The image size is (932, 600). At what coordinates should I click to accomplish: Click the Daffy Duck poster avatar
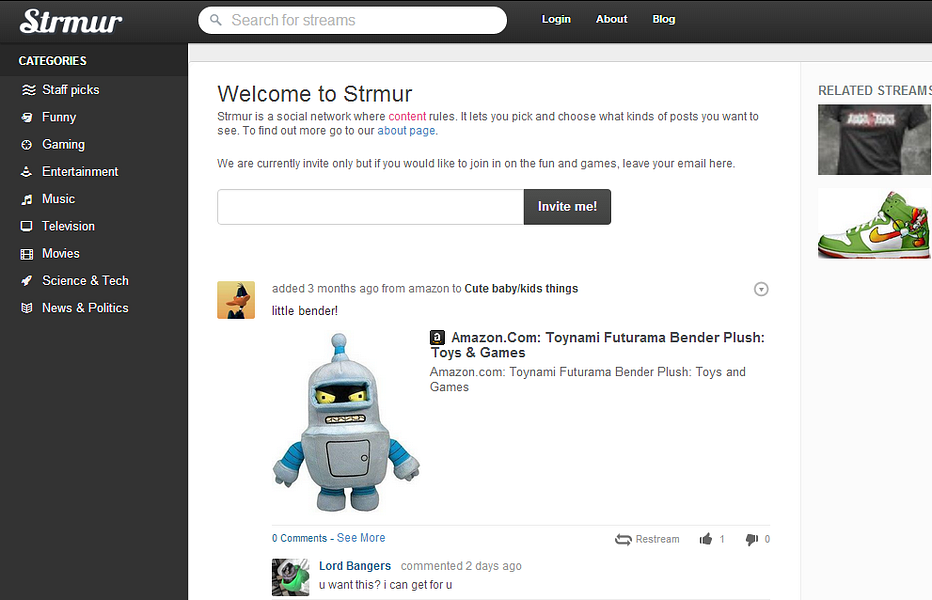click(x=236, y=300)
